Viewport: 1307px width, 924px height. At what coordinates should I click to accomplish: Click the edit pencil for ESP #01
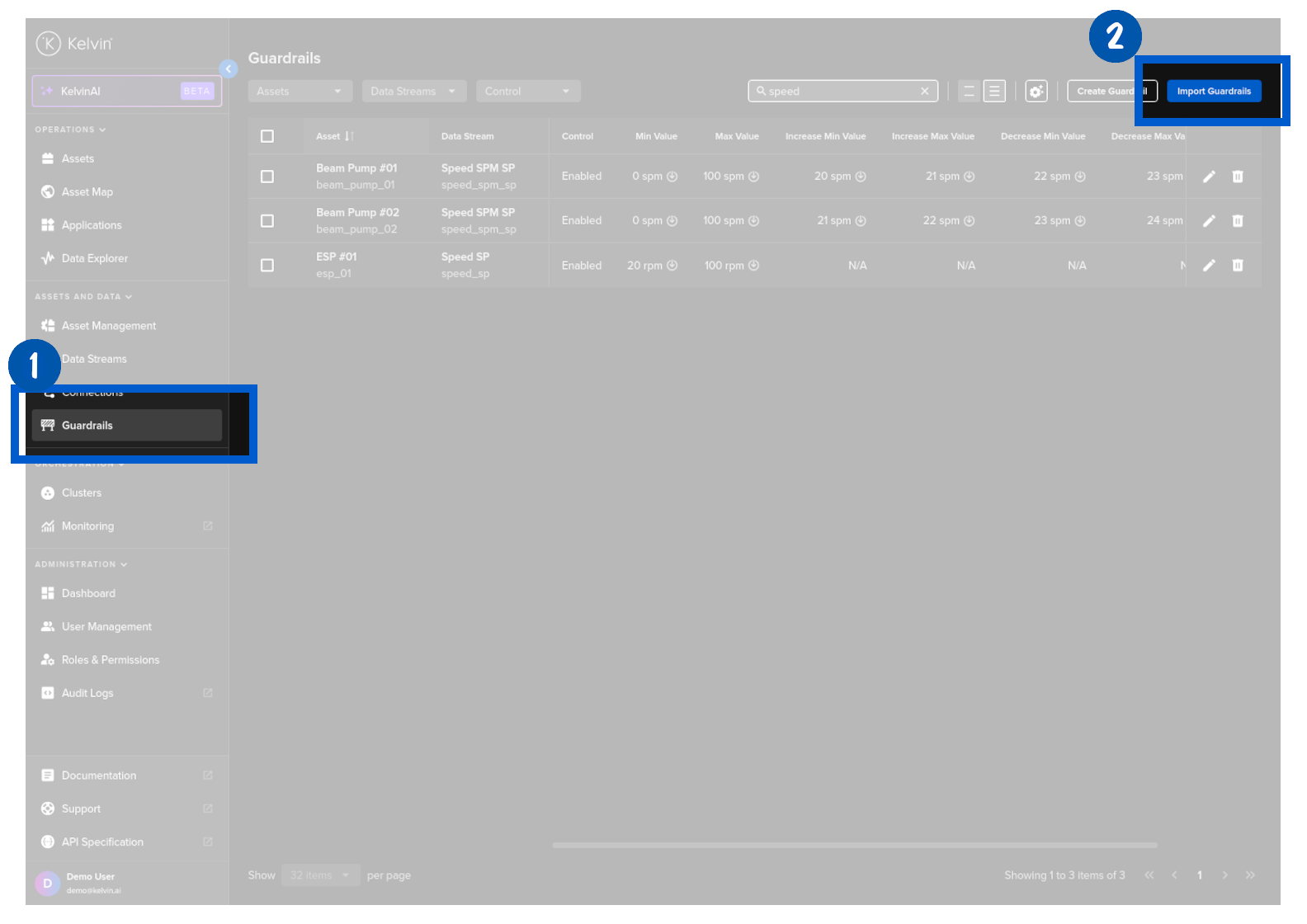[x=1209, y=266]
